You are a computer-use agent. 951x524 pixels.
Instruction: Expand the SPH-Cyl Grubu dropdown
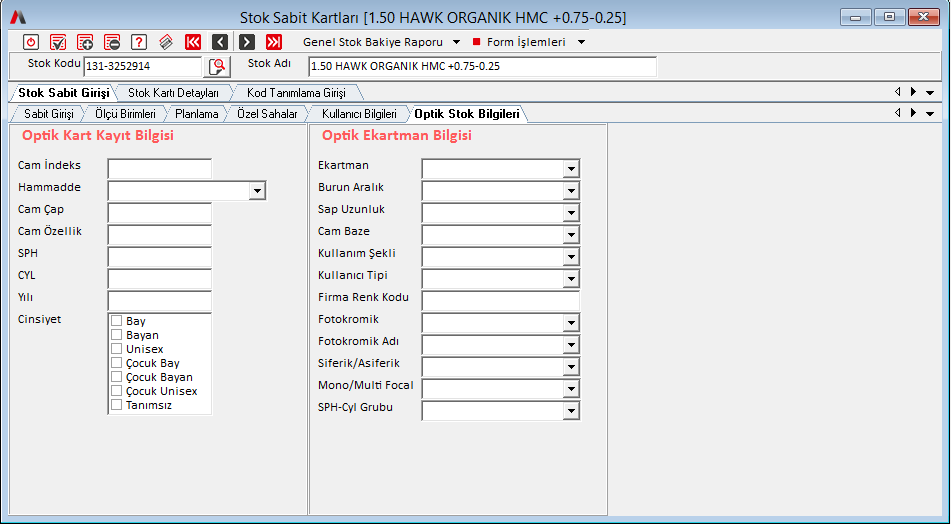pyautogui.click(x=571, y=411)
